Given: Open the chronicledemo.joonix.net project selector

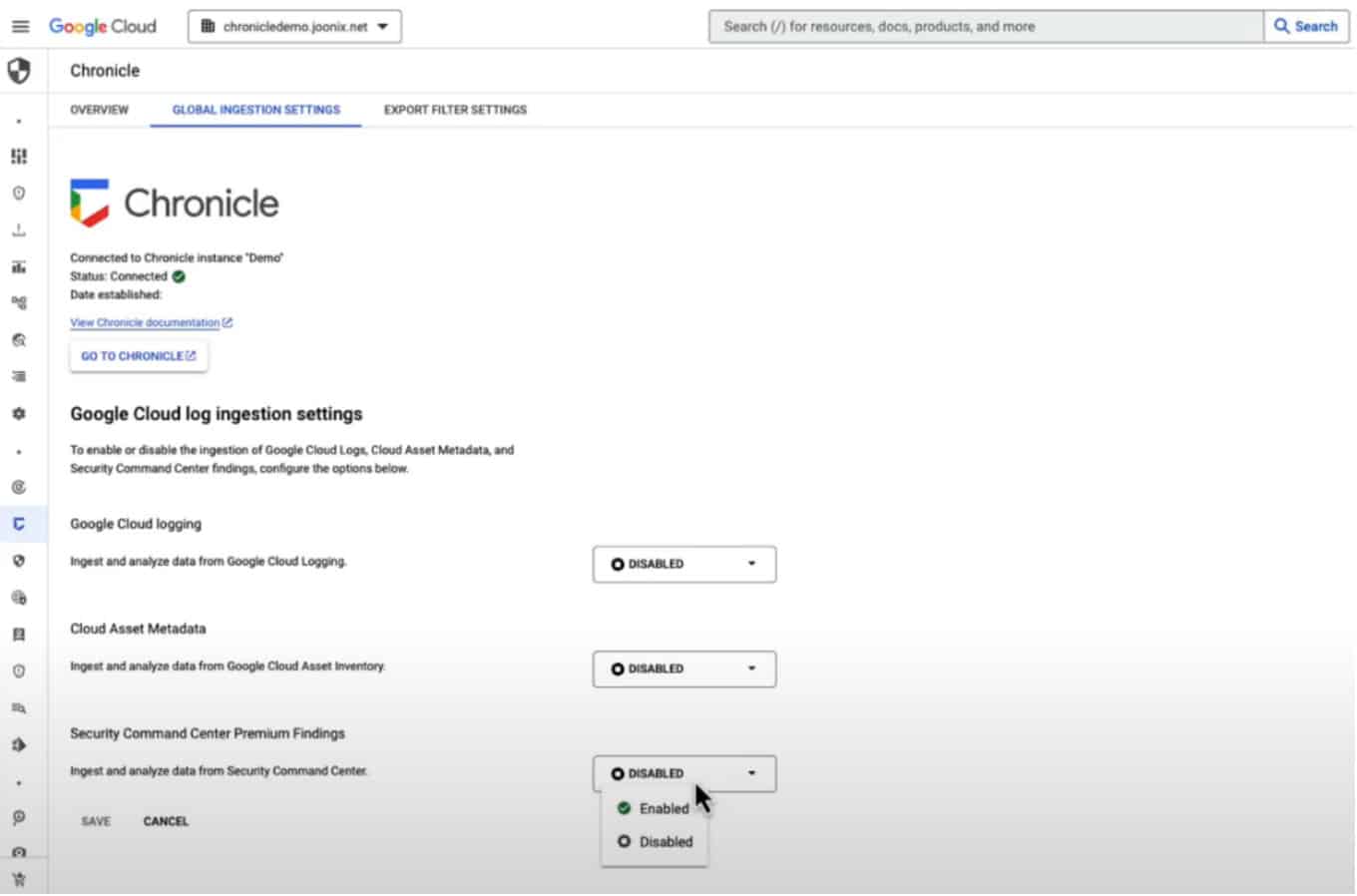Looking at the screenshot, I should tap(294, 27).
